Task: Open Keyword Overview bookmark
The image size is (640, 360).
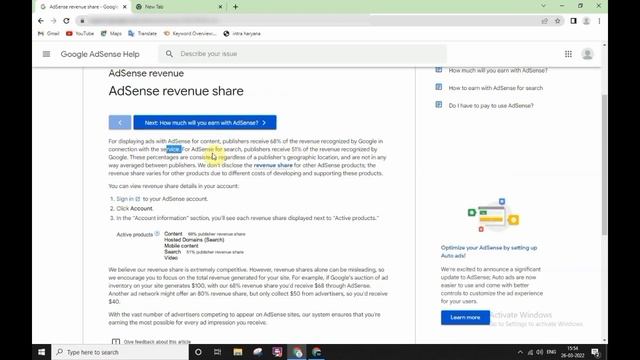Action: coord(190,33)
